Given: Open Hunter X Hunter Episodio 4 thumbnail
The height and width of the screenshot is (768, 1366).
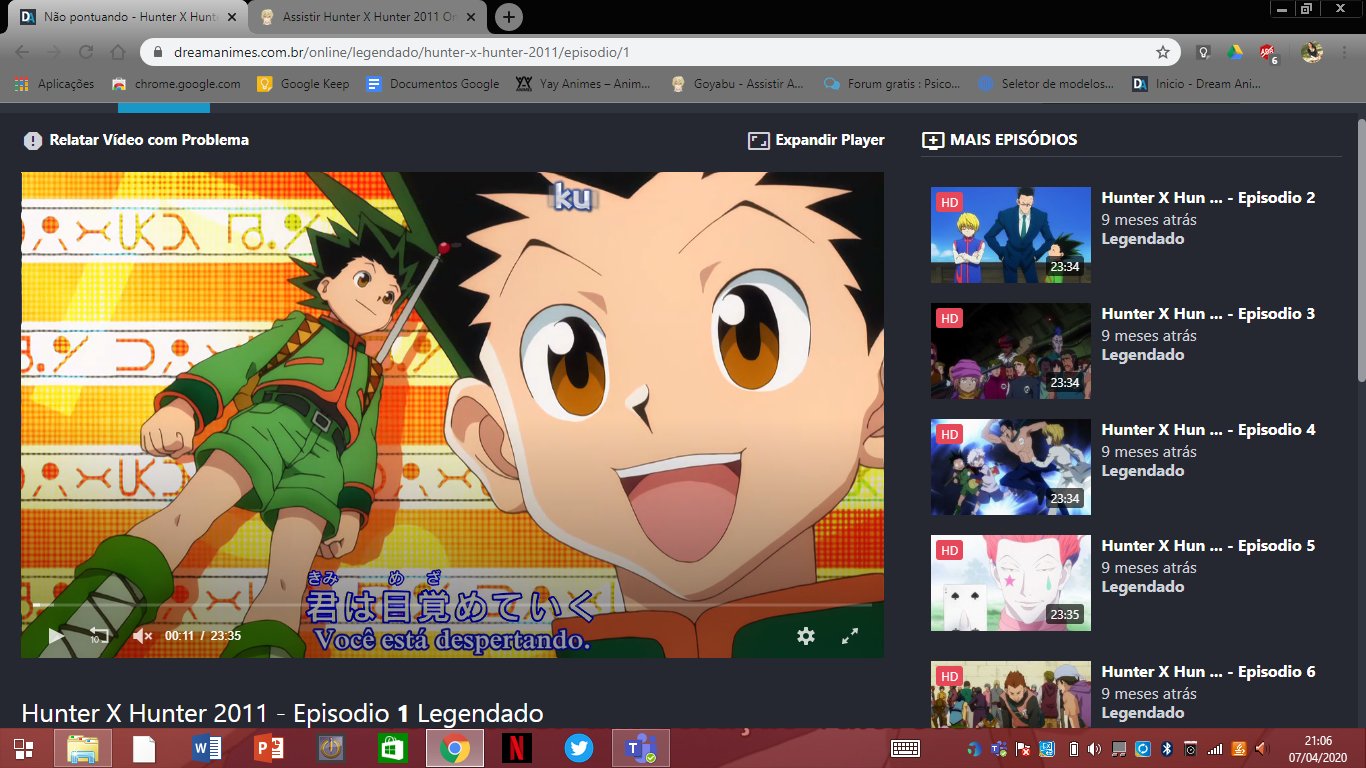Looking at the screenshot, I should [1011, 467].
